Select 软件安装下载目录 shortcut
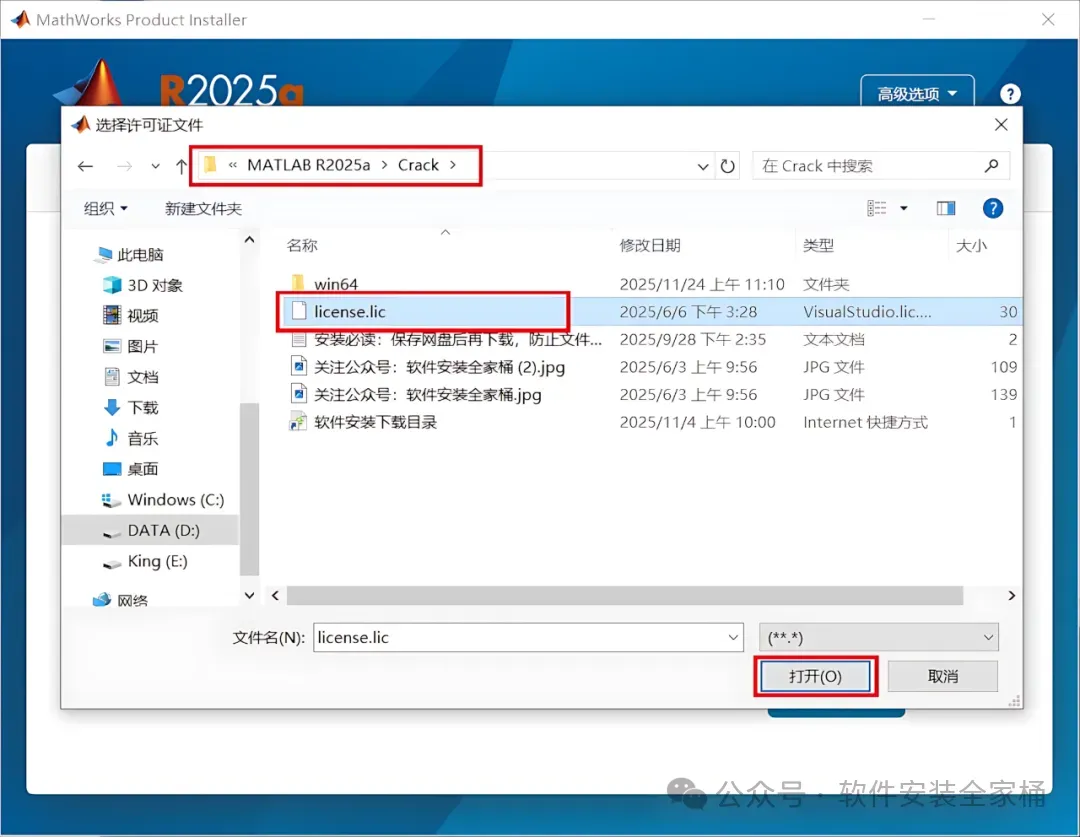Screen dimensions: 1080x837 click(x=375, y=422)
